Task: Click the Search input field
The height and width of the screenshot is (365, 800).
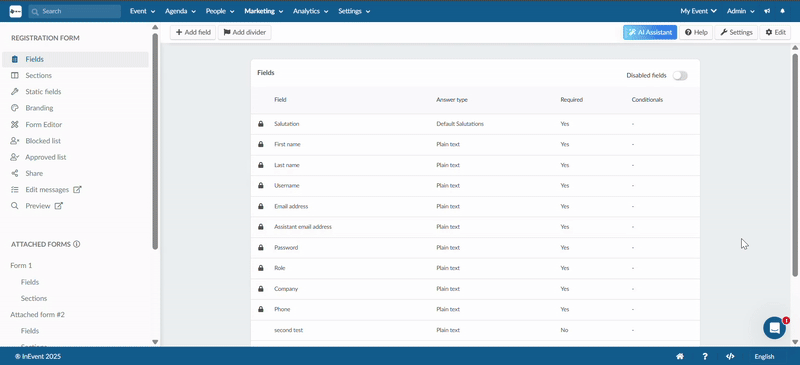Action: pos(74,11)
